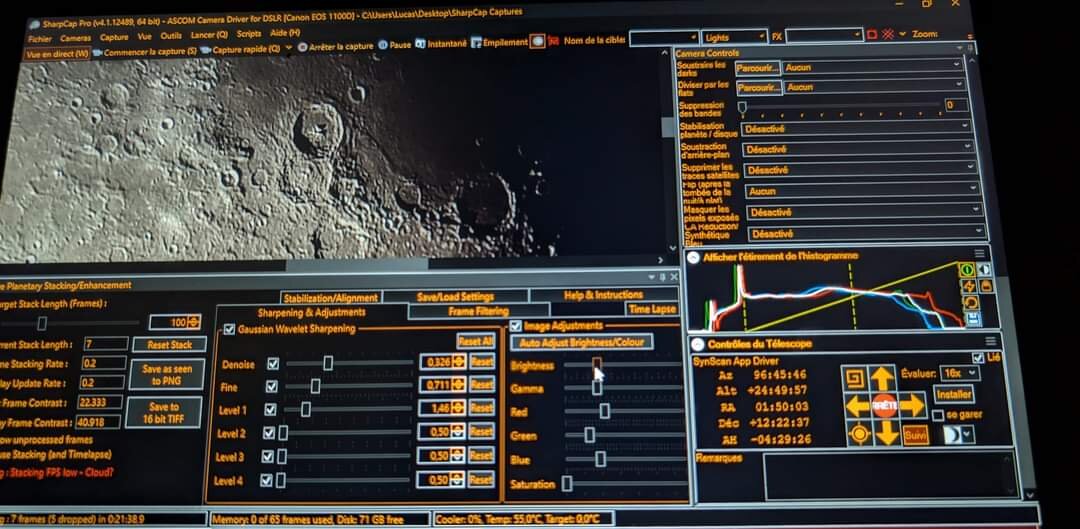Uncheck the Fine checkbox

point(272,386)
